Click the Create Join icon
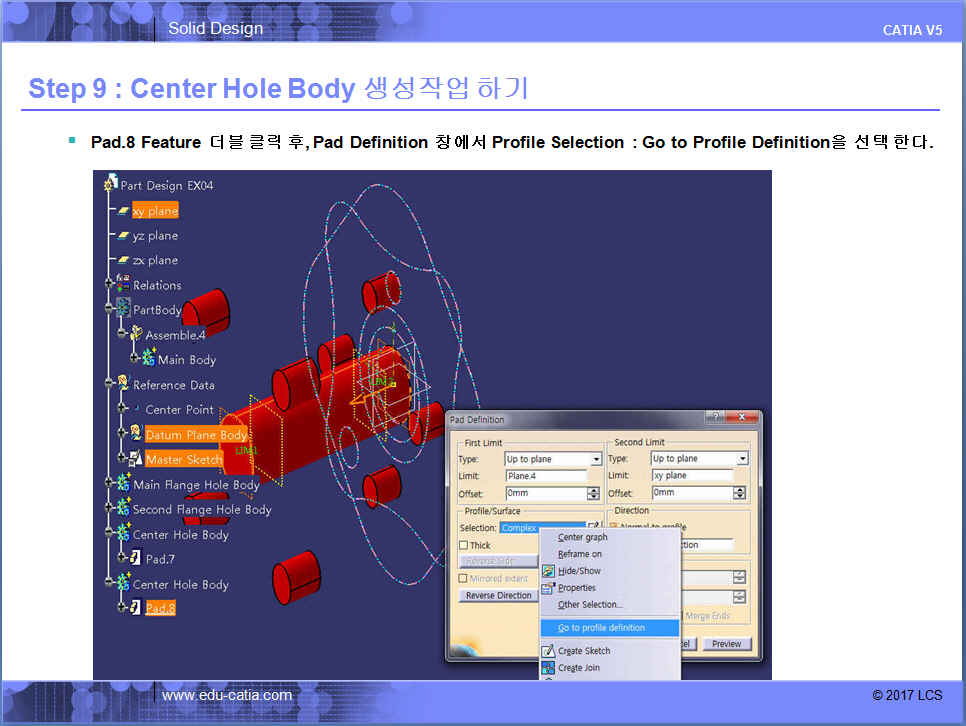 click(548, 668)
